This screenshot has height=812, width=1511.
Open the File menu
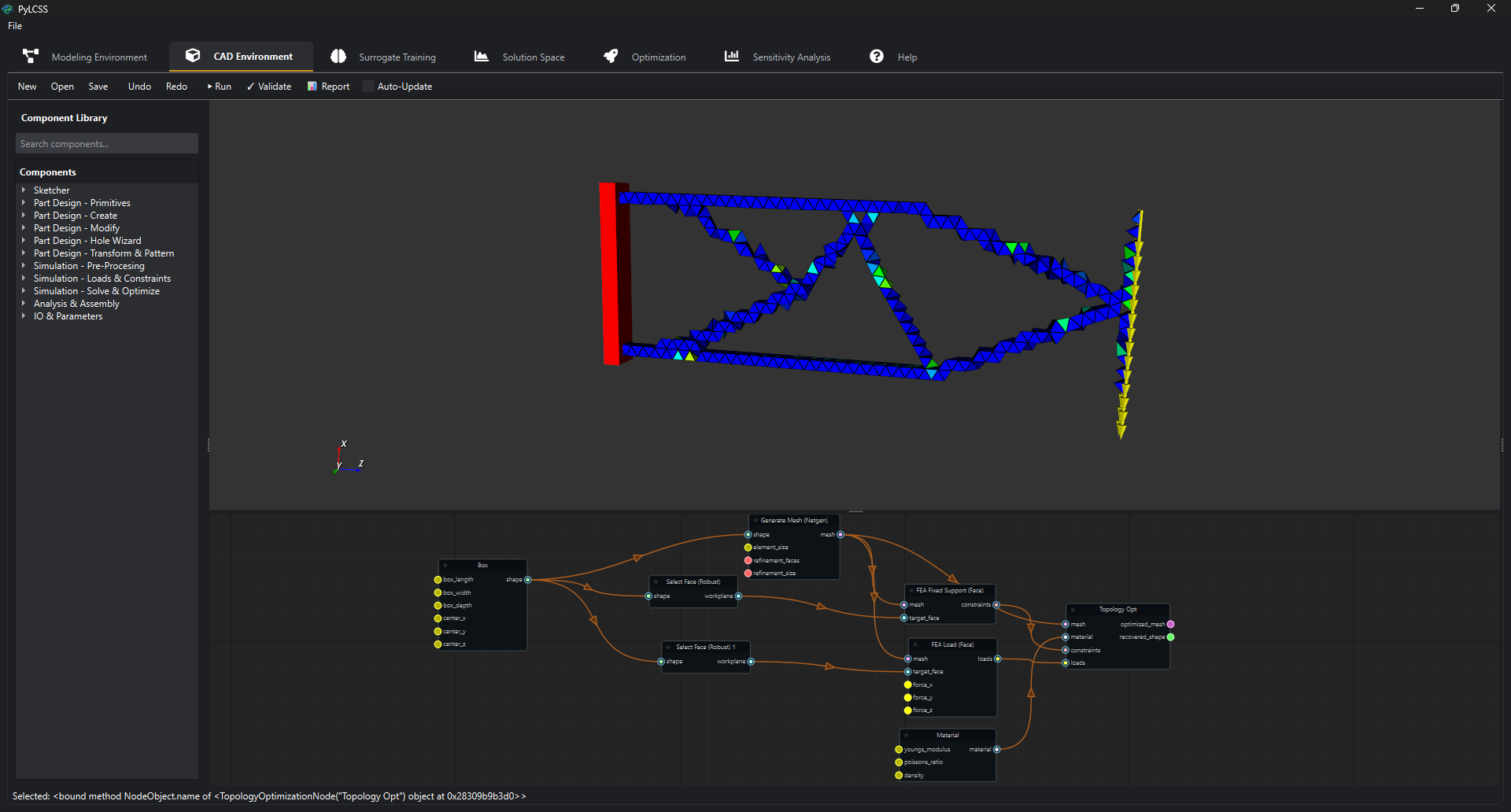(x=15, y=26)
